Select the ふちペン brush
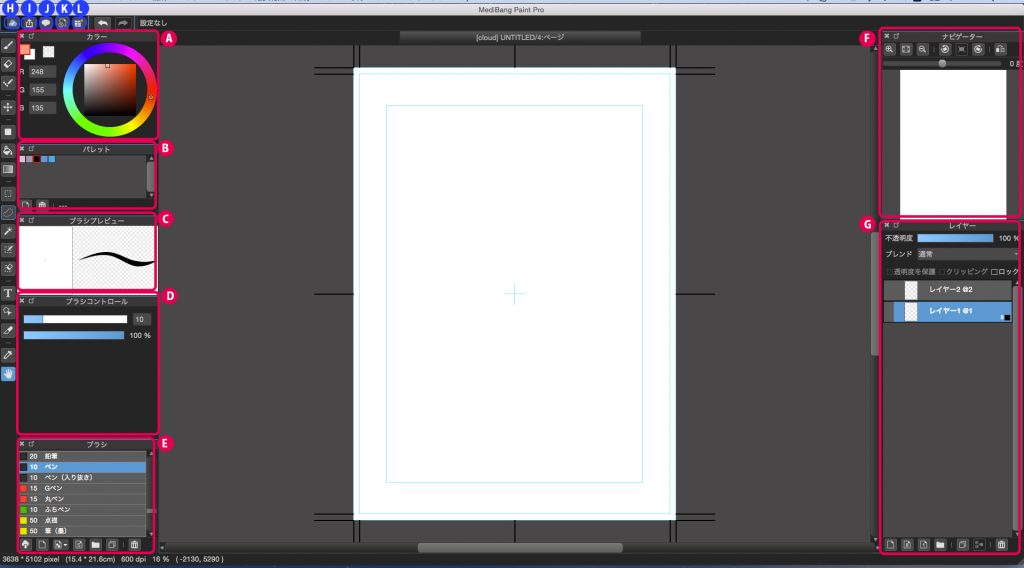The width and height of the screenshot is (1024, 568). [x=82, y=510]
